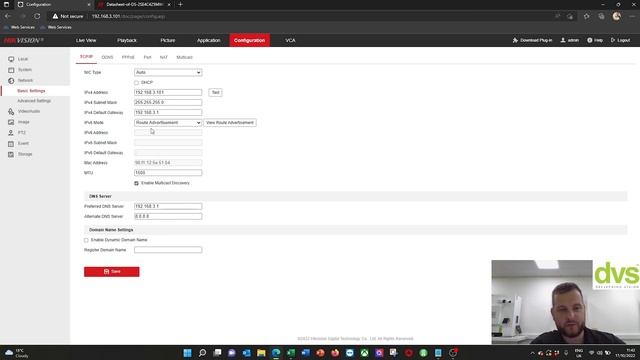Open VCA in top menu
The width and height of the screenshot is (640, 360).
[290, 40]
